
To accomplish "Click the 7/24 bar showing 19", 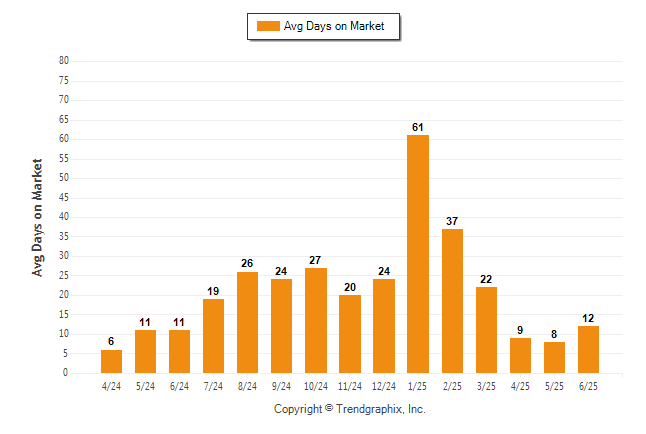I will click(x=213, y=336).
